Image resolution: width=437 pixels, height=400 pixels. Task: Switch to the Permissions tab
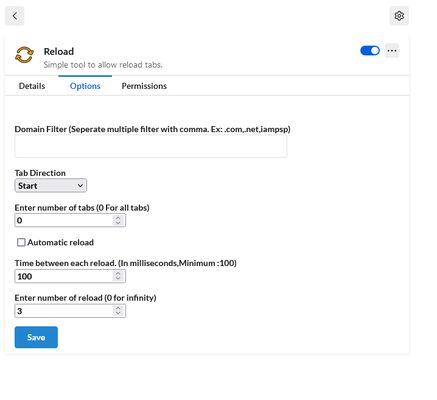(144, 86)
